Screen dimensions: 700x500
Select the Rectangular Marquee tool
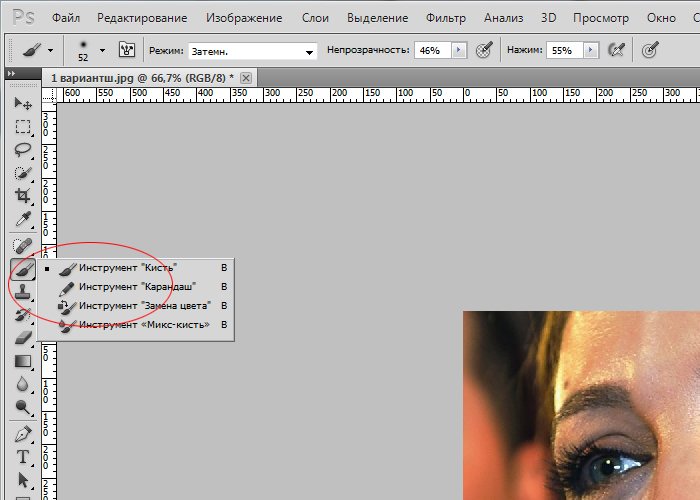pyautogui.click(x=22, y=126)
